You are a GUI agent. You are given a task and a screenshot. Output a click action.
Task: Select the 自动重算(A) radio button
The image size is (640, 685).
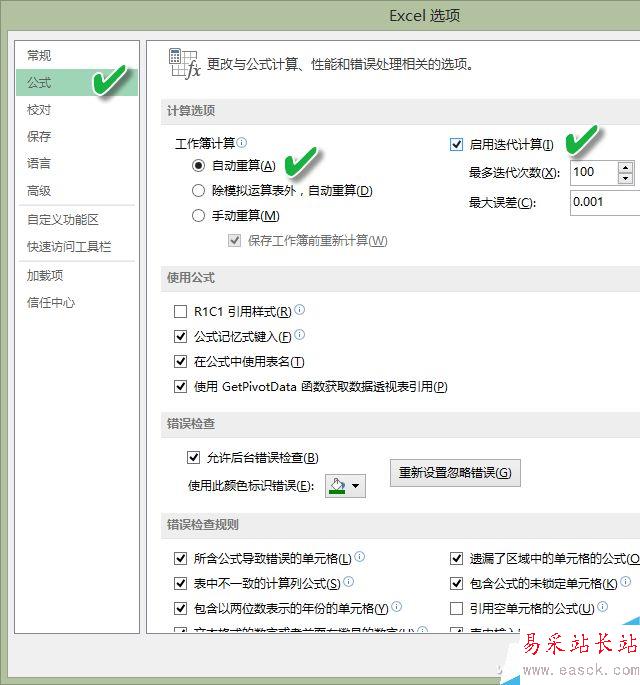tap(198, 166)
